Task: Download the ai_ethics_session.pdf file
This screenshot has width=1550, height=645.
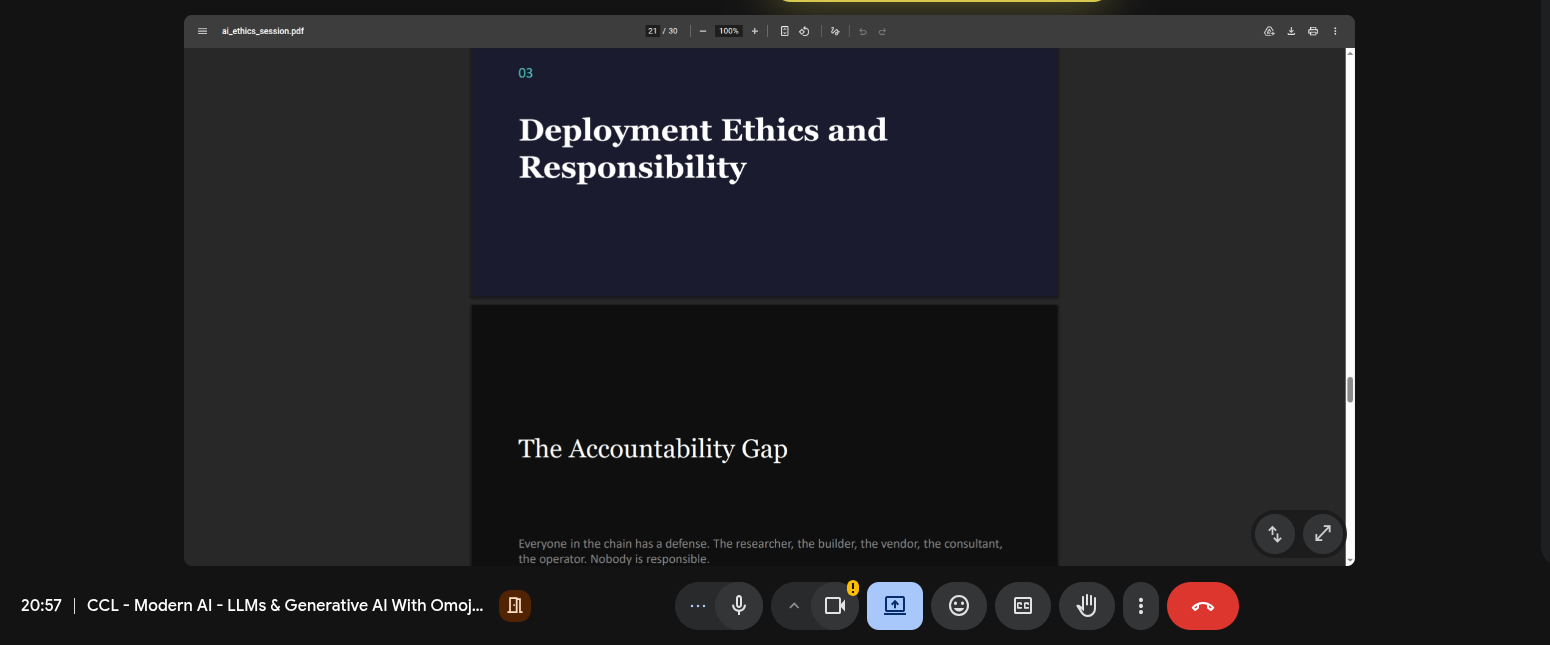Action: click(x=1291, y=31)
